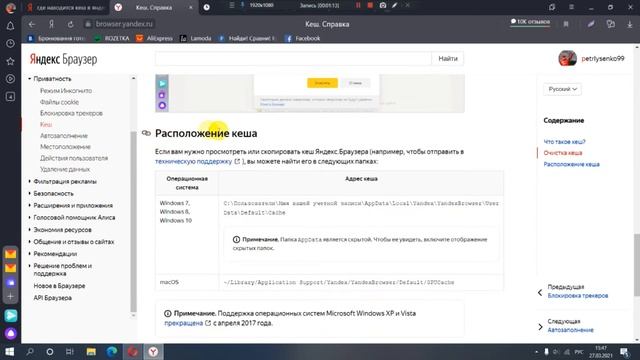Open Task View on the taskbar
The width and height of the screenshot is (640, 360).
(x=70, y=351)
